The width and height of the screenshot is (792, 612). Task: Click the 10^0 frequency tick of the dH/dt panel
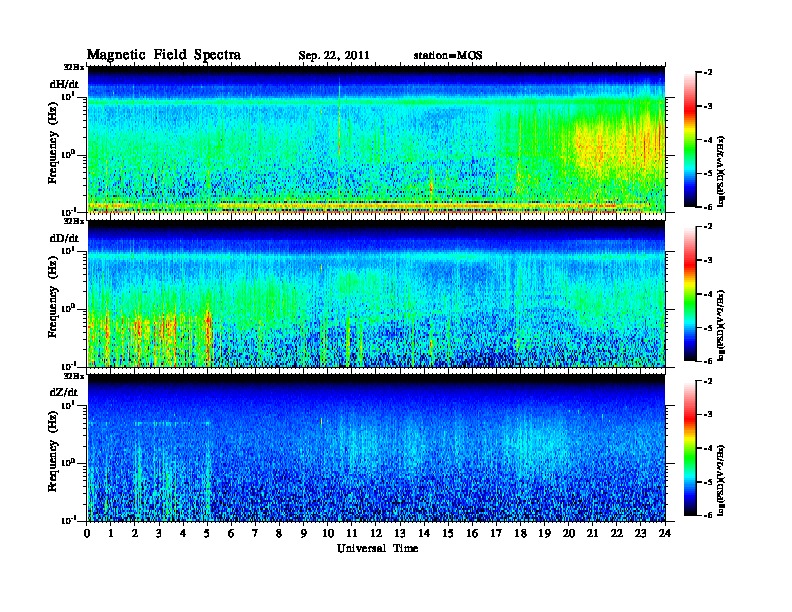pos(68,155)
